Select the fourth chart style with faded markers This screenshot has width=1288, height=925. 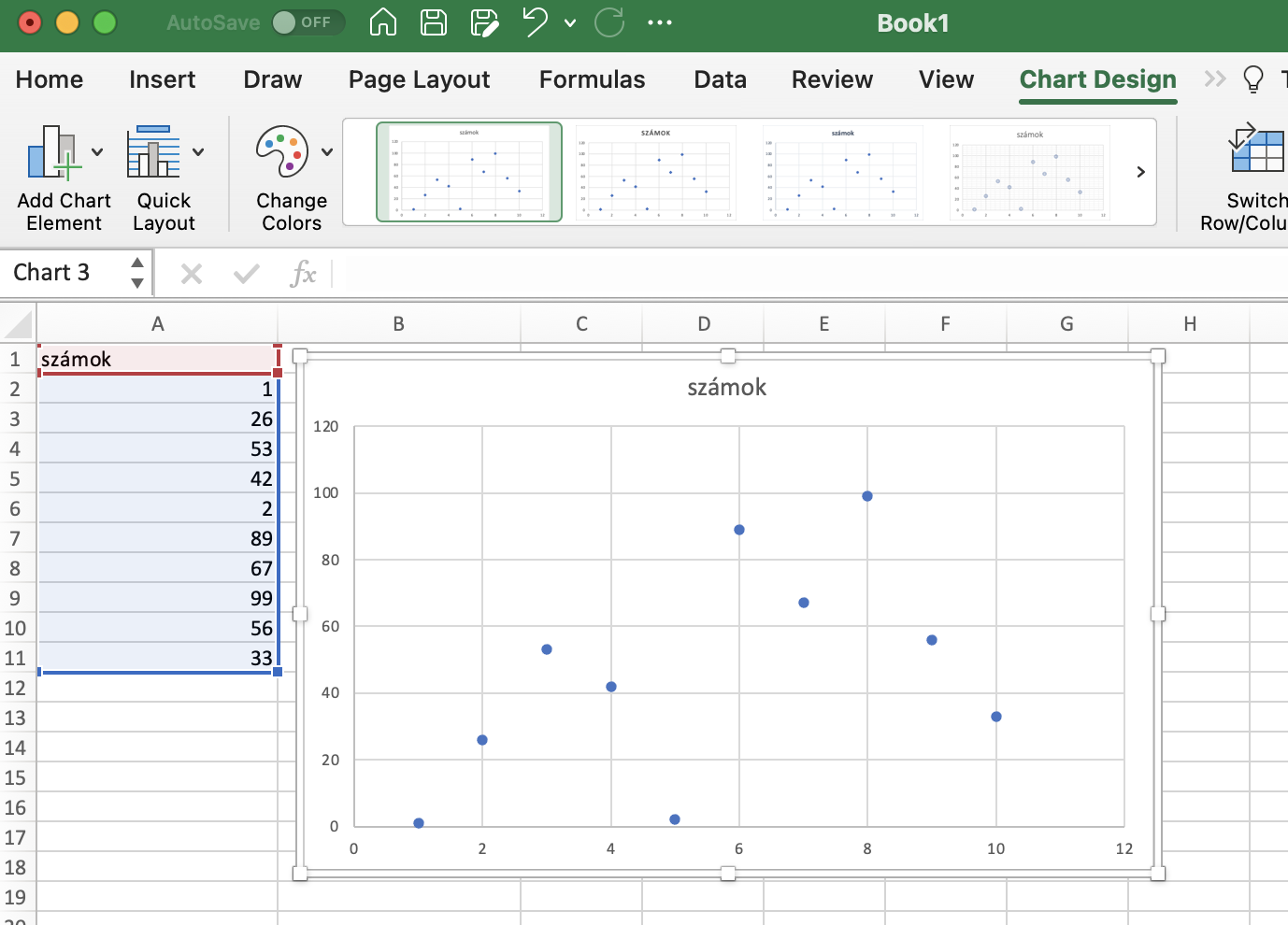coord(1030,172)
